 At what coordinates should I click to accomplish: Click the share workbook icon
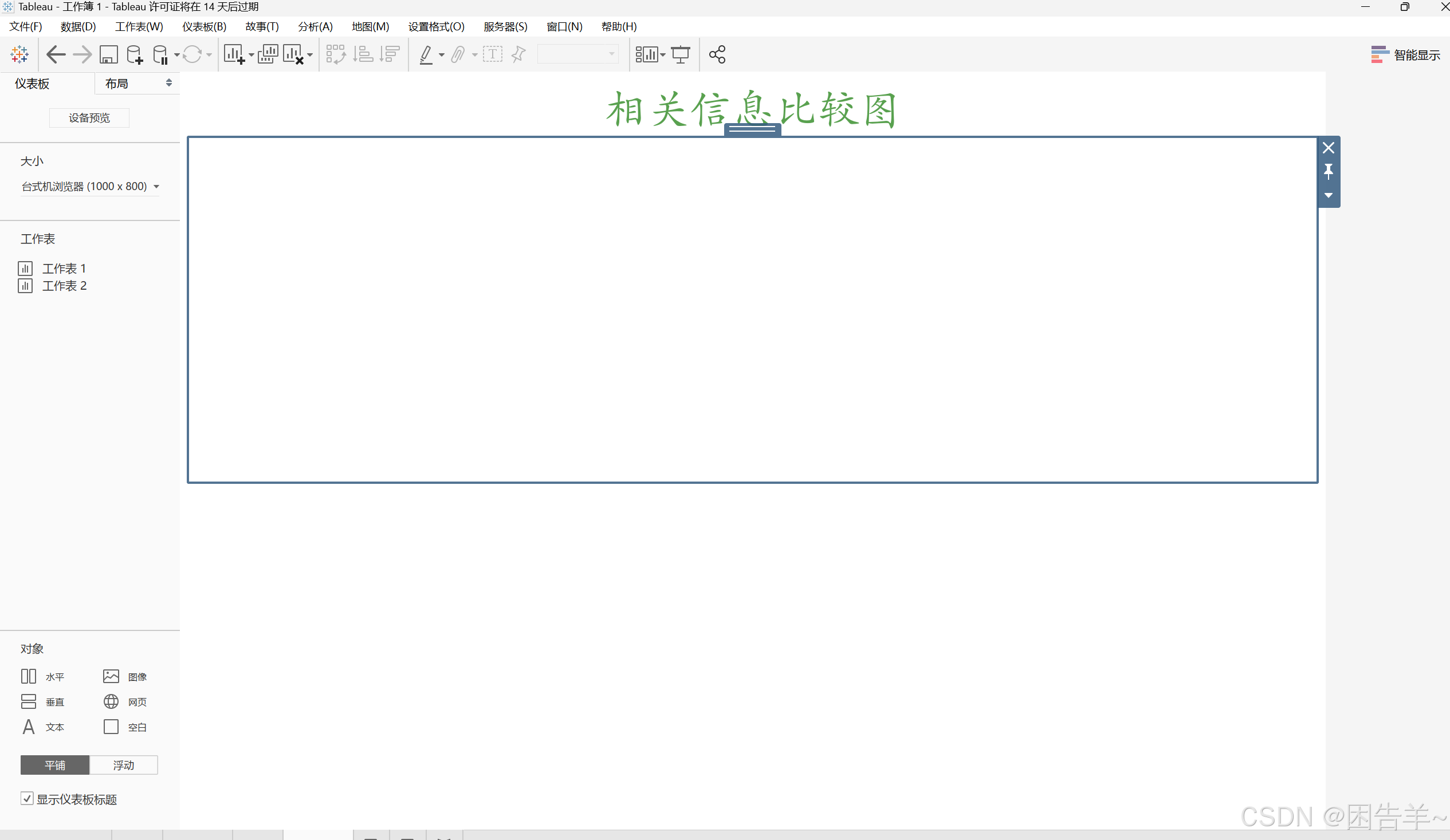(x=717, y=54)
